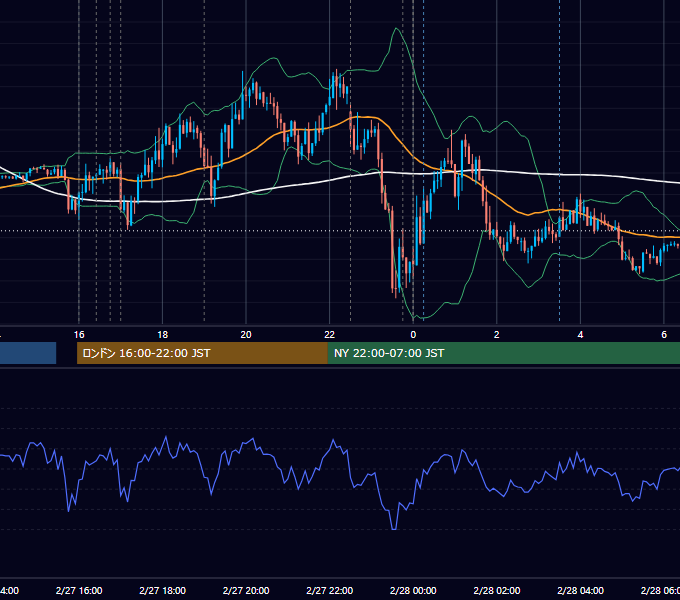Click the '2/27 16:00' date label
This screenshot has height=600, width=680.
point(79,590)
